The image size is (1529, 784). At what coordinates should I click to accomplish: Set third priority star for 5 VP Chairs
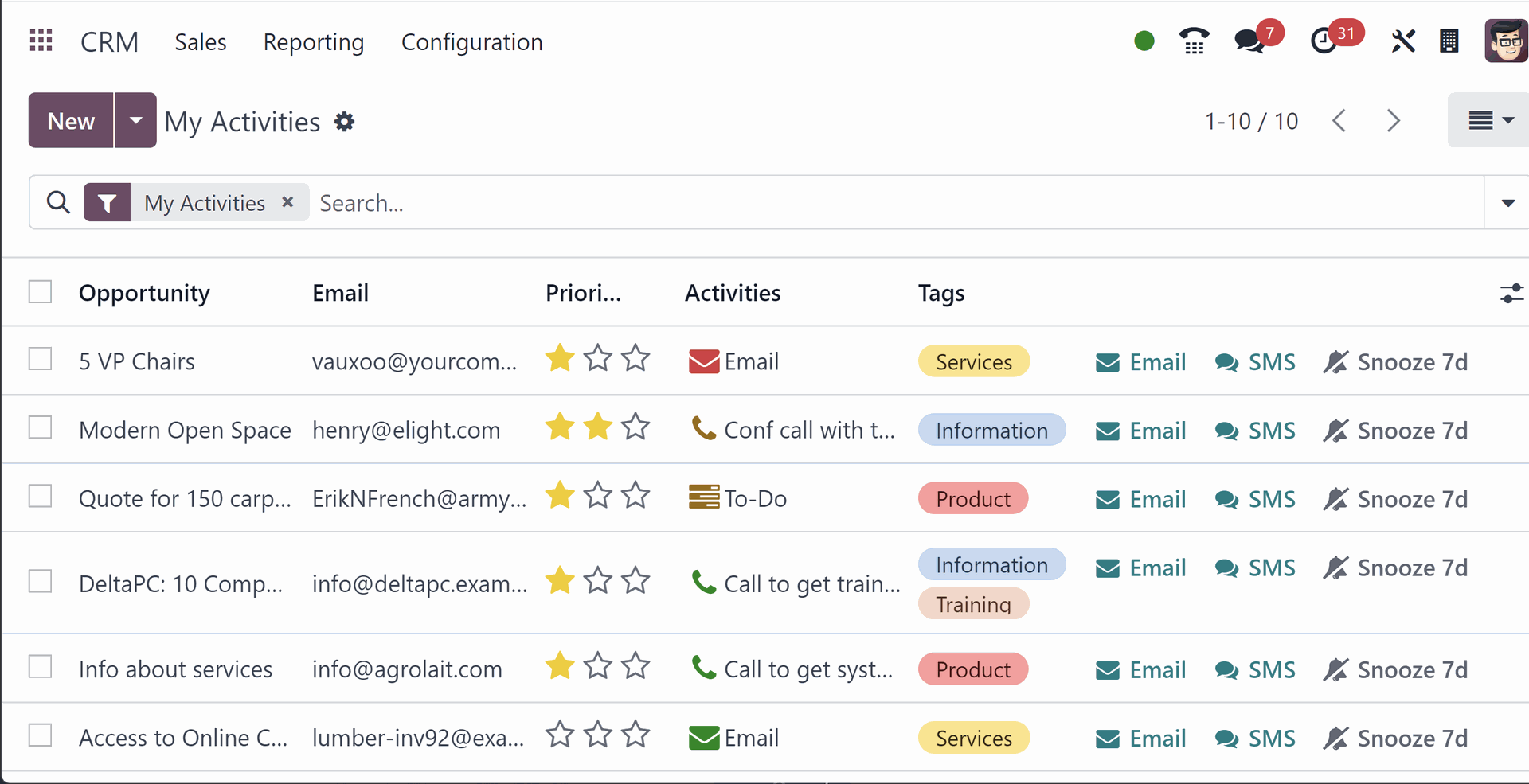pos(635,358)
